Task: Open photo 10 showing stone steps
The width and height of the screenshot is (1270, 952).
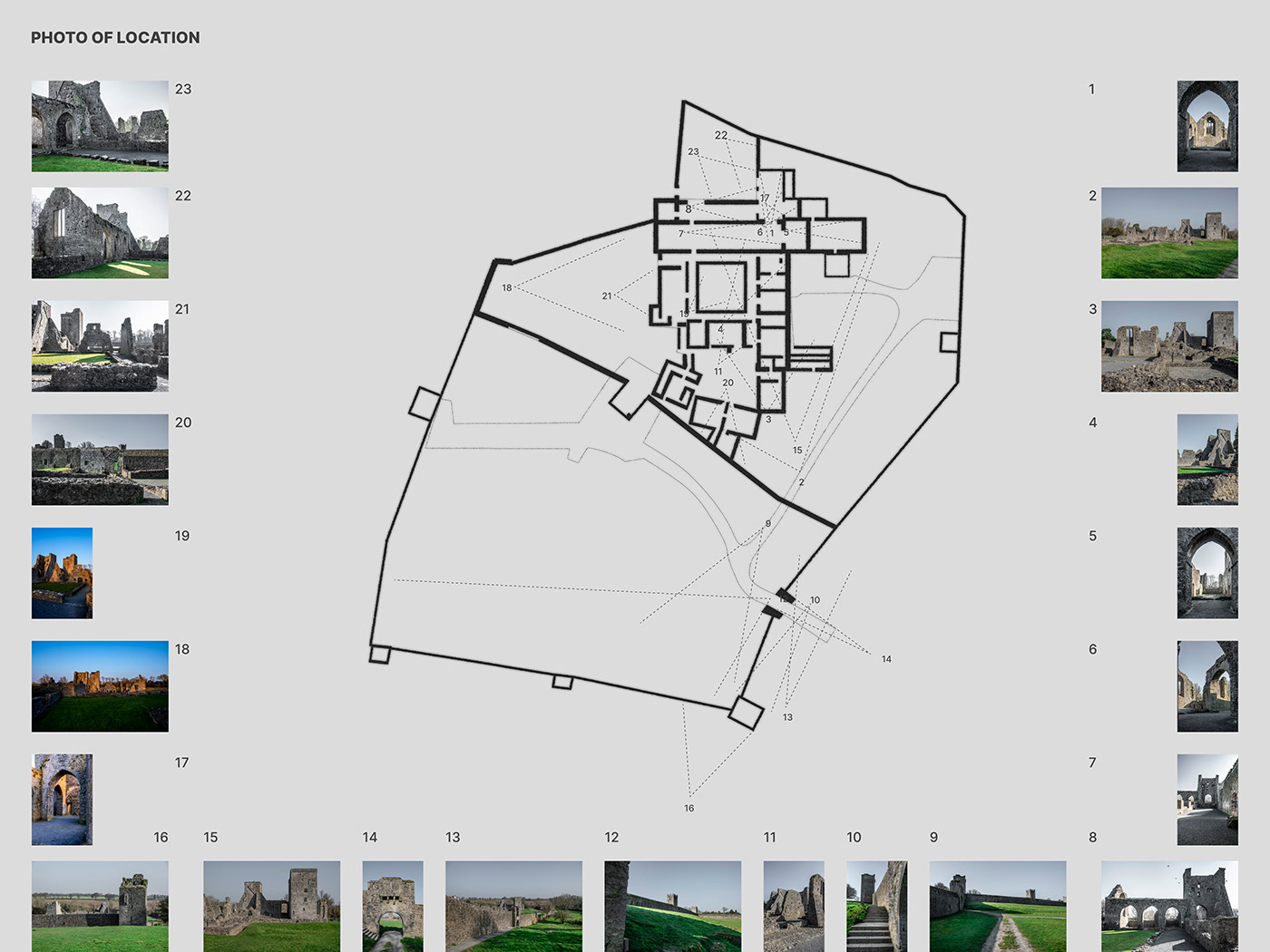Action: point(876,906)
